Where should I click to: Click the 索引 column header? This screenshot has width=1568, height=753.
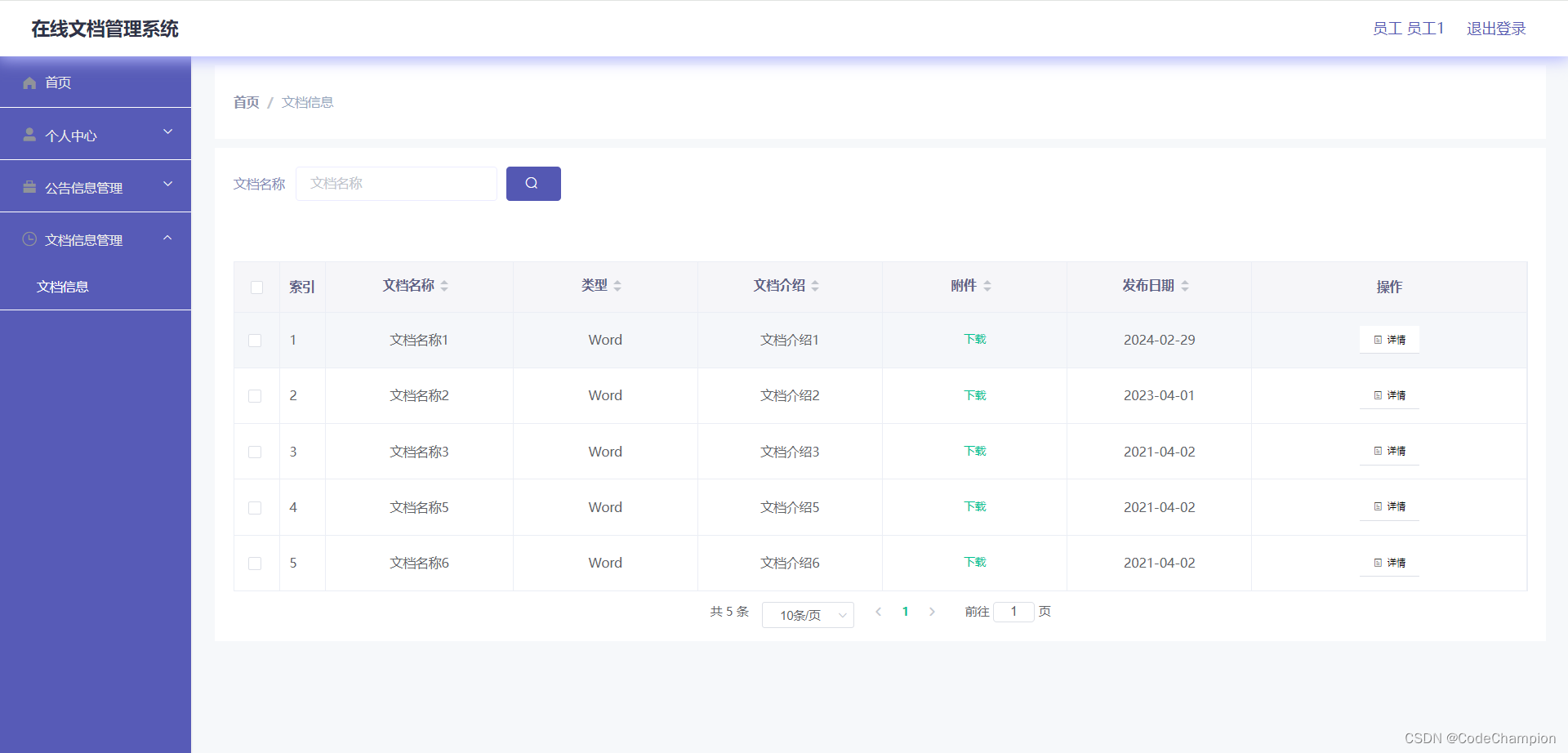pyautogui.click(x=302, y=287)
